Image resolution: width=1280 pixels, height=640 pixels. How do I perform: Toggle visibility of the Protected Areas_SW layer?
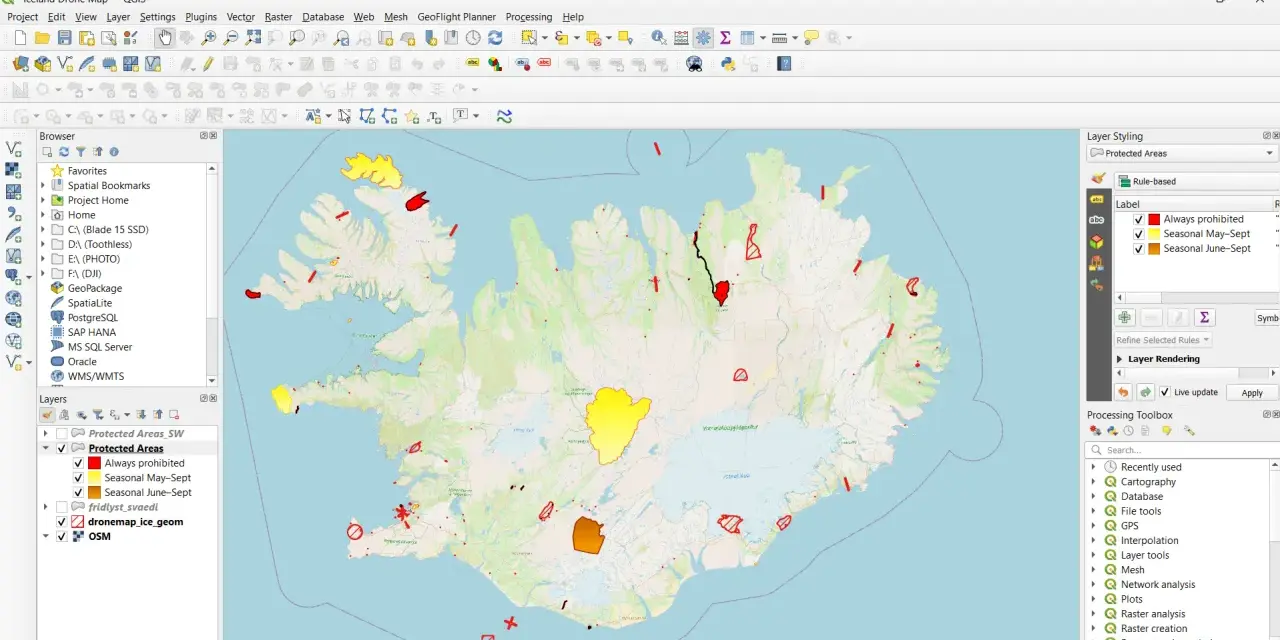click(62, 434)
